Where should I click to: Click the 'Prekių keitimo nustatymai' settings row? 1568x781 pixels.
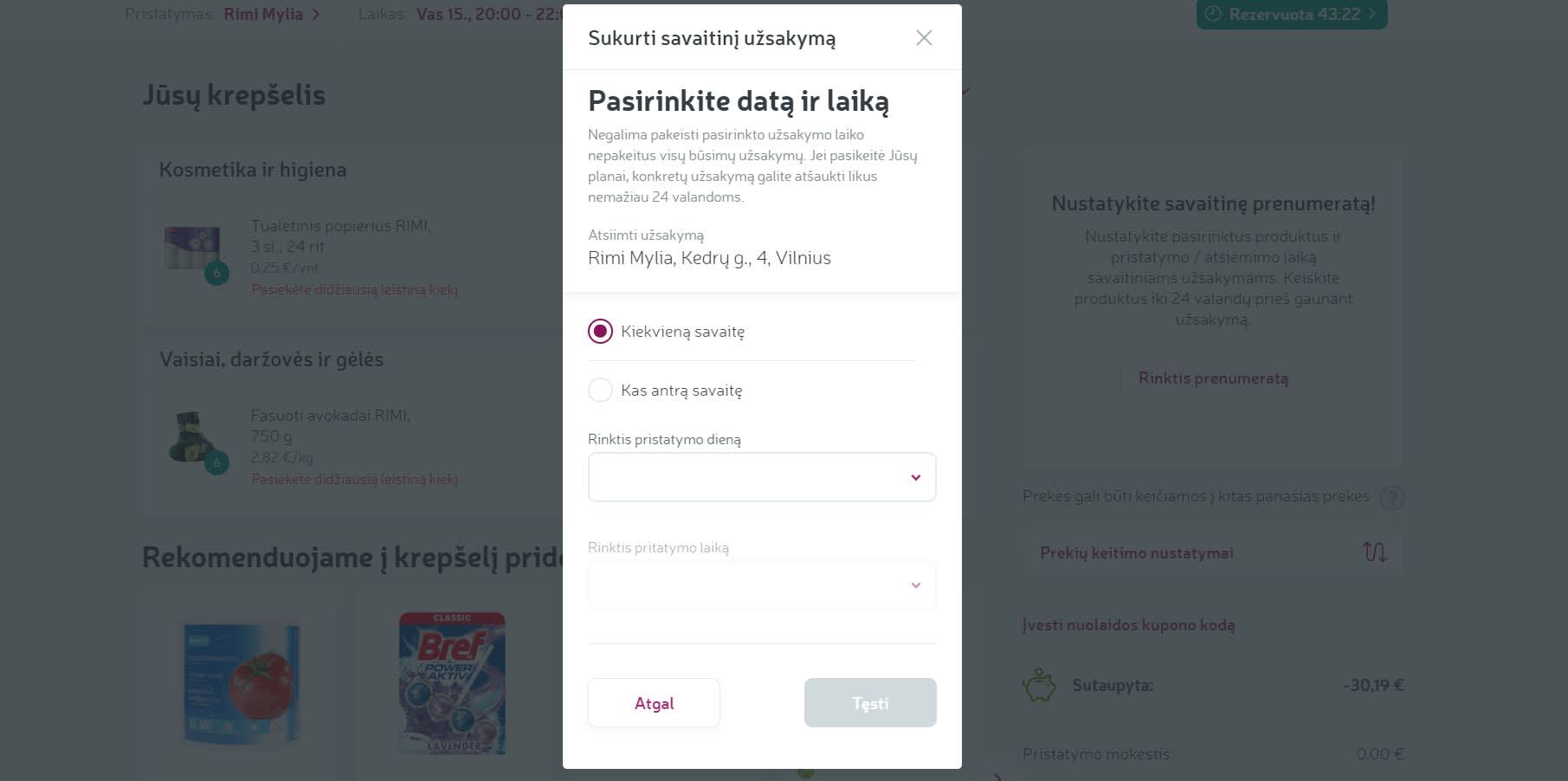[x=1136, y=553]
